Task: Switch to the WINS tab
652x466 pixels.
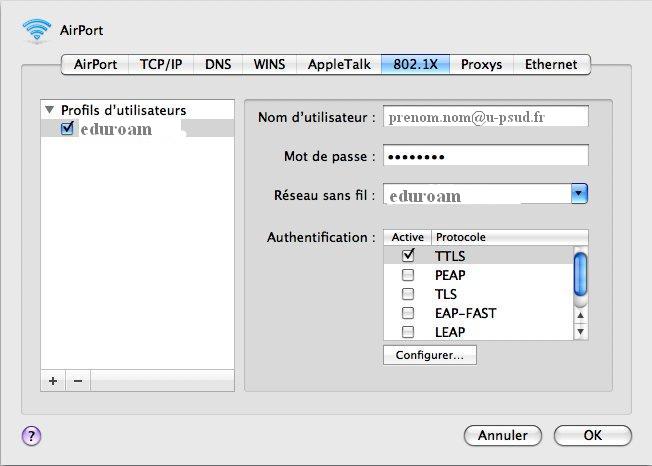Action: tap(269, 64)
